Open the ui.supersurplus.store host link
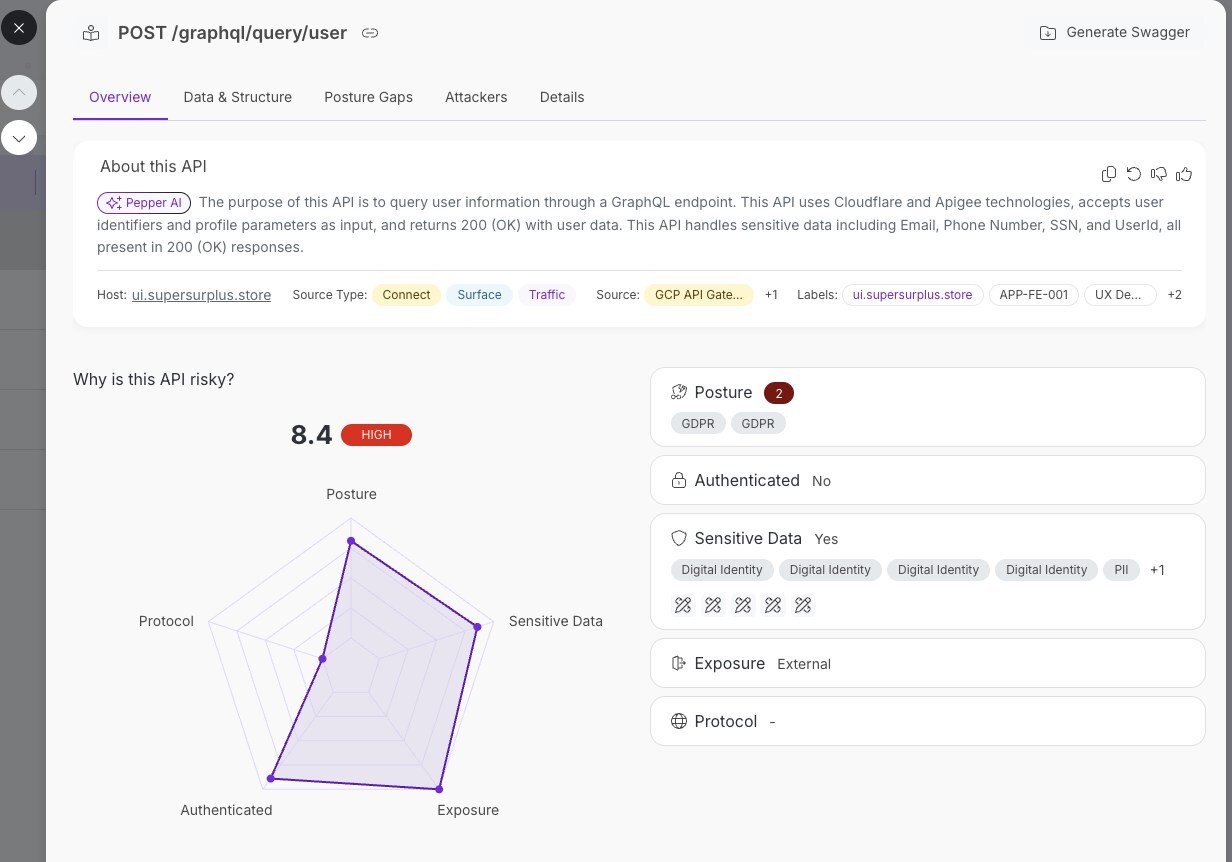Viewport: 1232px width, 862px height. [201, 295]
